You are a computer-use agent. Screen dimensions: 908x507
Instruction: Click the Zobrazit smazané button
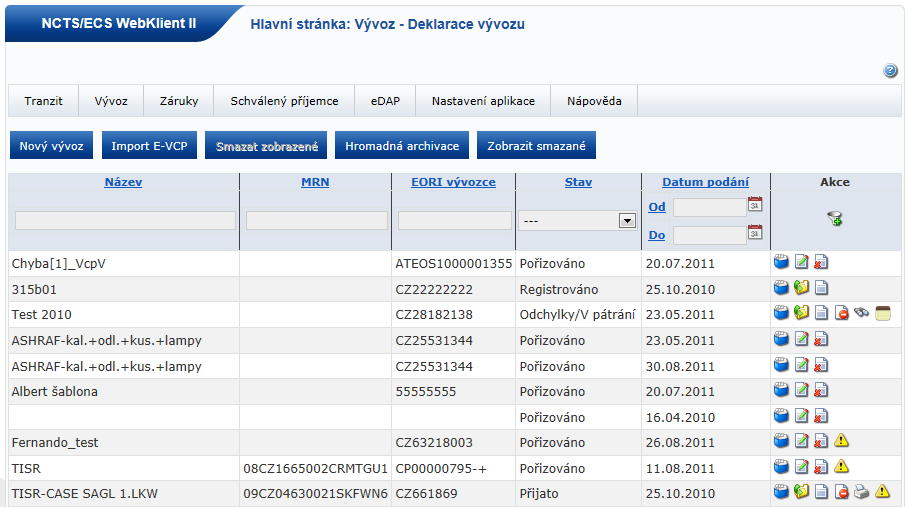(536, 146)
